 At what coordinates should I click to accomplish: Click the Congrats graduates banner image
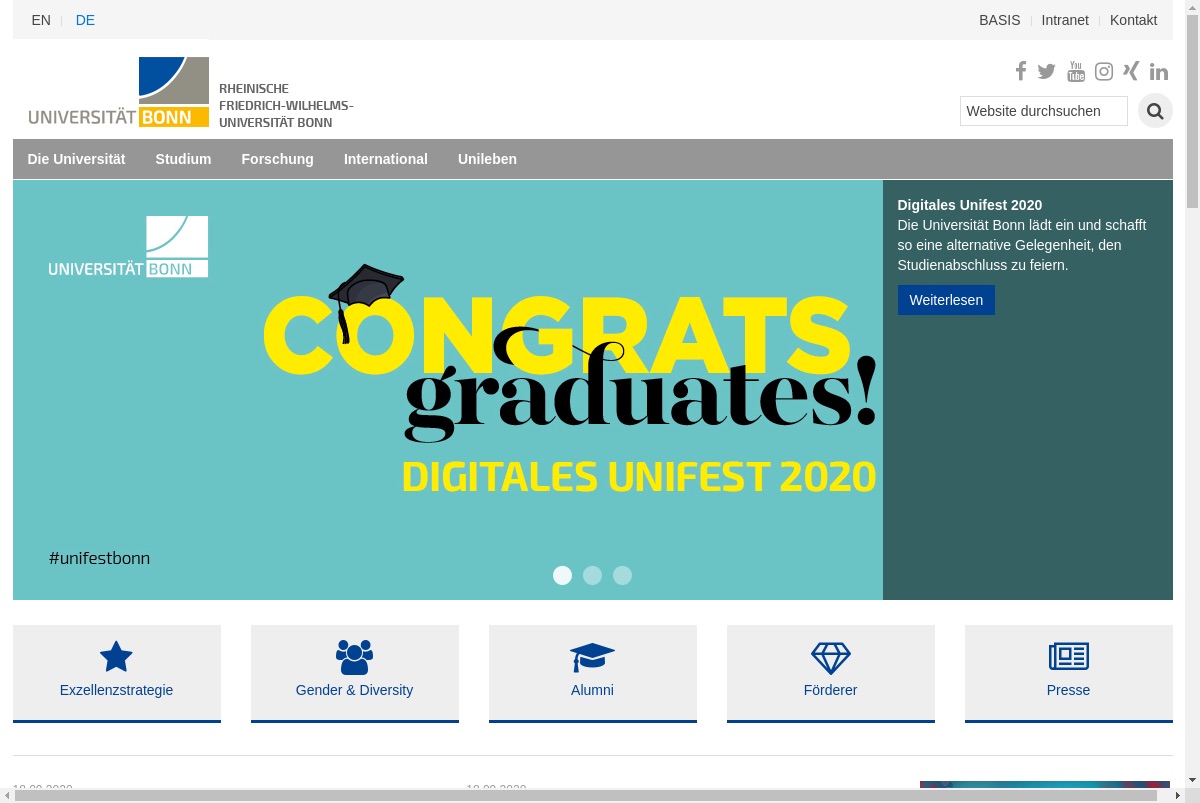tap(448, 390)
